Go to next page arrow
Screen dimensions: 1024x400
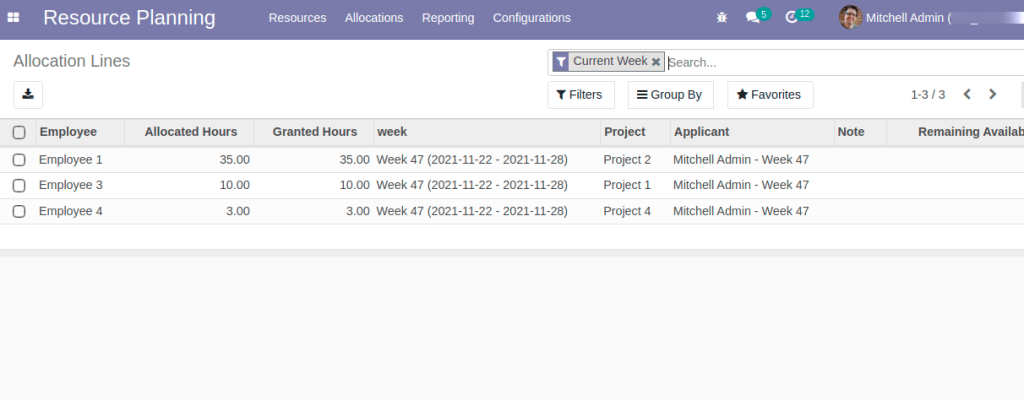[x=993, y=95]
